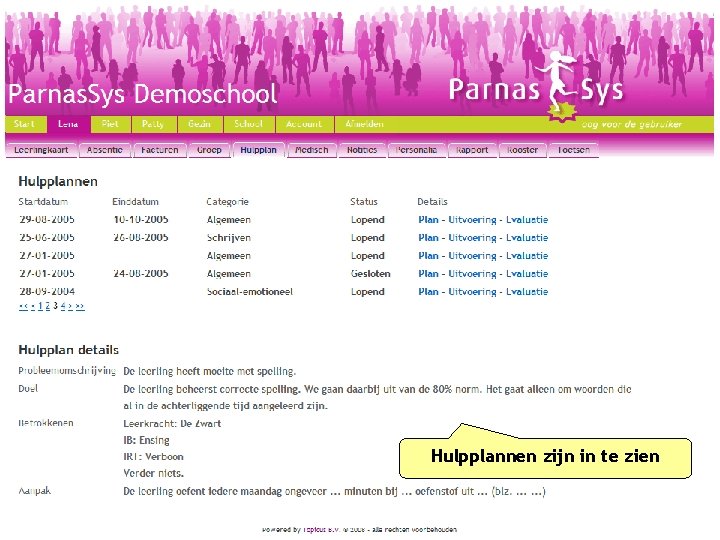
Task: Open the School main tab
Action: pyautogui.click(x=248, y=124)
